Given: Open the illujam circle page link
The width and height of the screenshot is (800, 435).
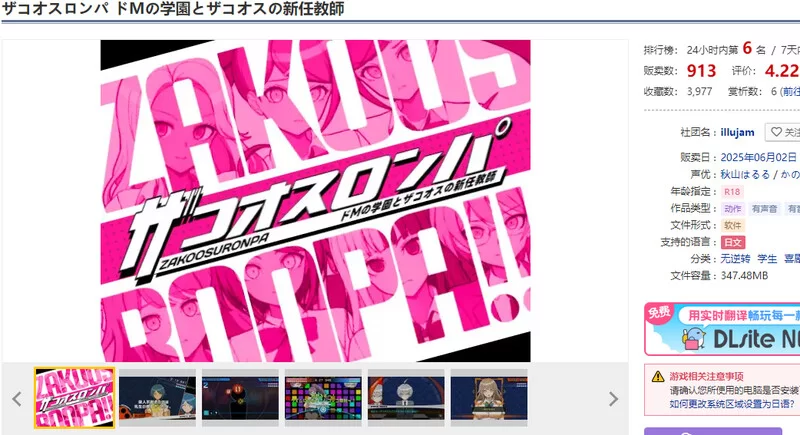Looking at the screenshot, I should pyautogui.click(x=737, y=133).
